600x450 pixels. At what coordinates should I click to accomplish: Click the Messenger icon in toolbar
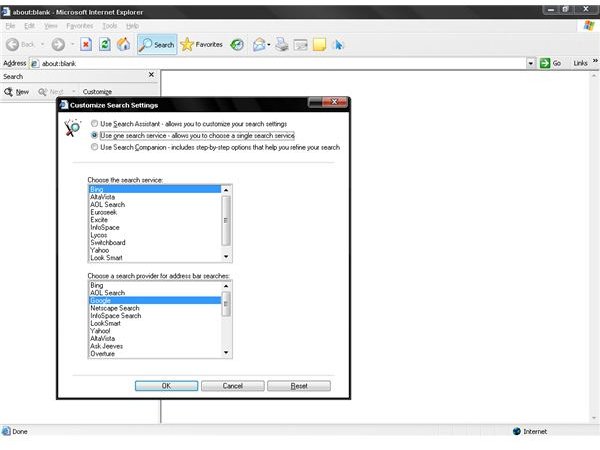click(339, 45)
